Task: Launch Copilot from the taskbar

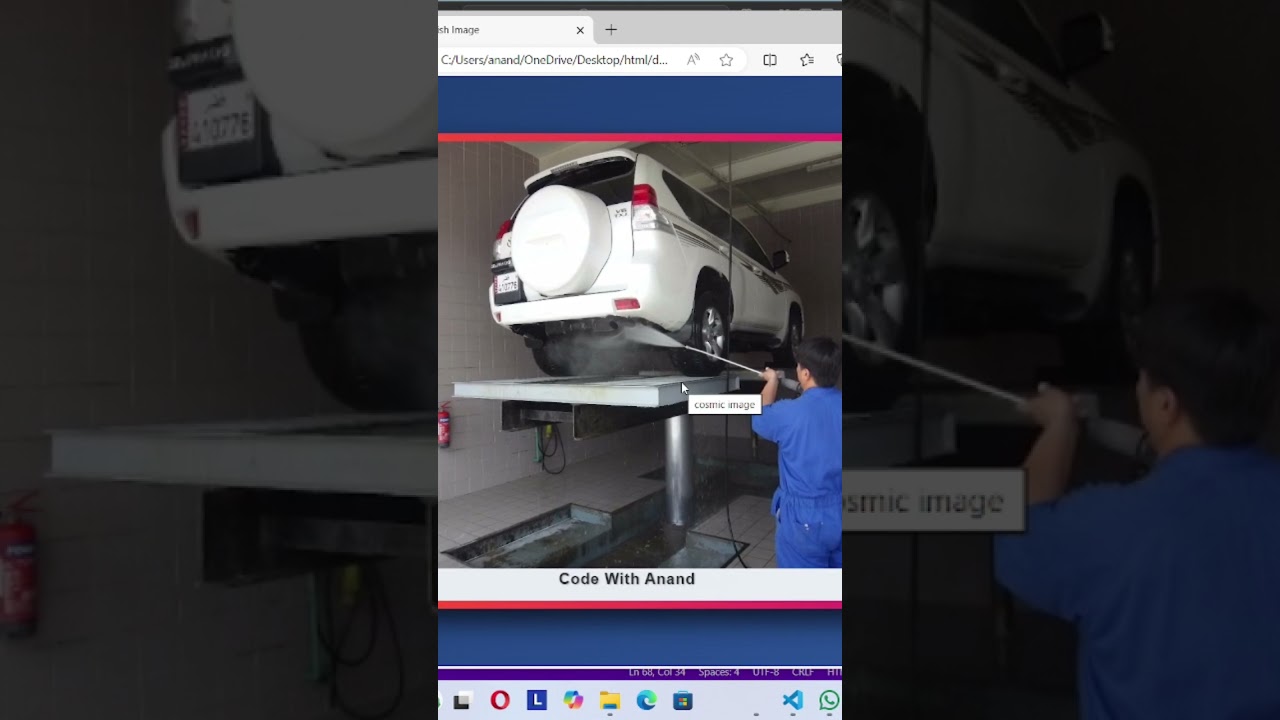Action: point(573,700)
